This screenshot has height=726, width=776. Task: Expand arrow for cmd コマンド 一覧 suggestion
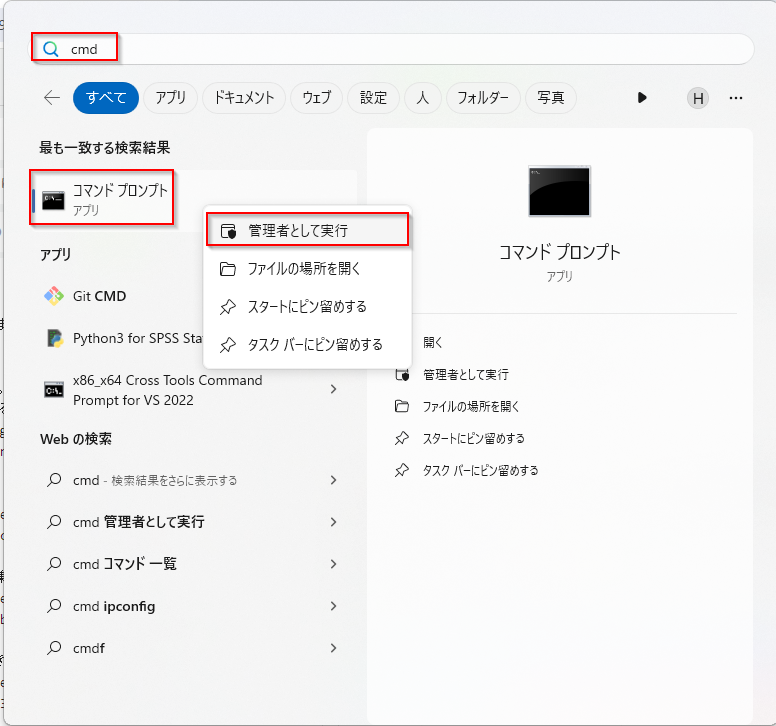point(334,564)
